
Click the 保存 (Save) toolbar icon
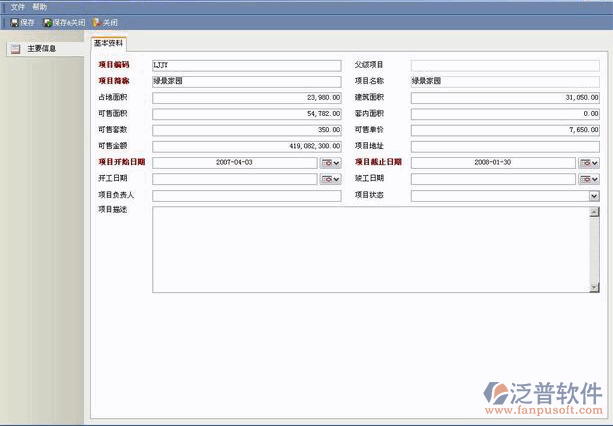[14, 22]
